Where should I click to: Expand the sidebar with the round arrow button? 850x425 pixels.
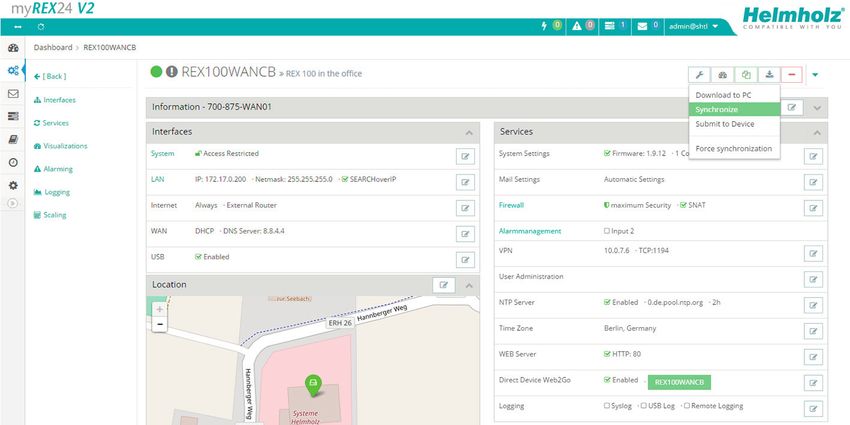(x=13, y=203)
